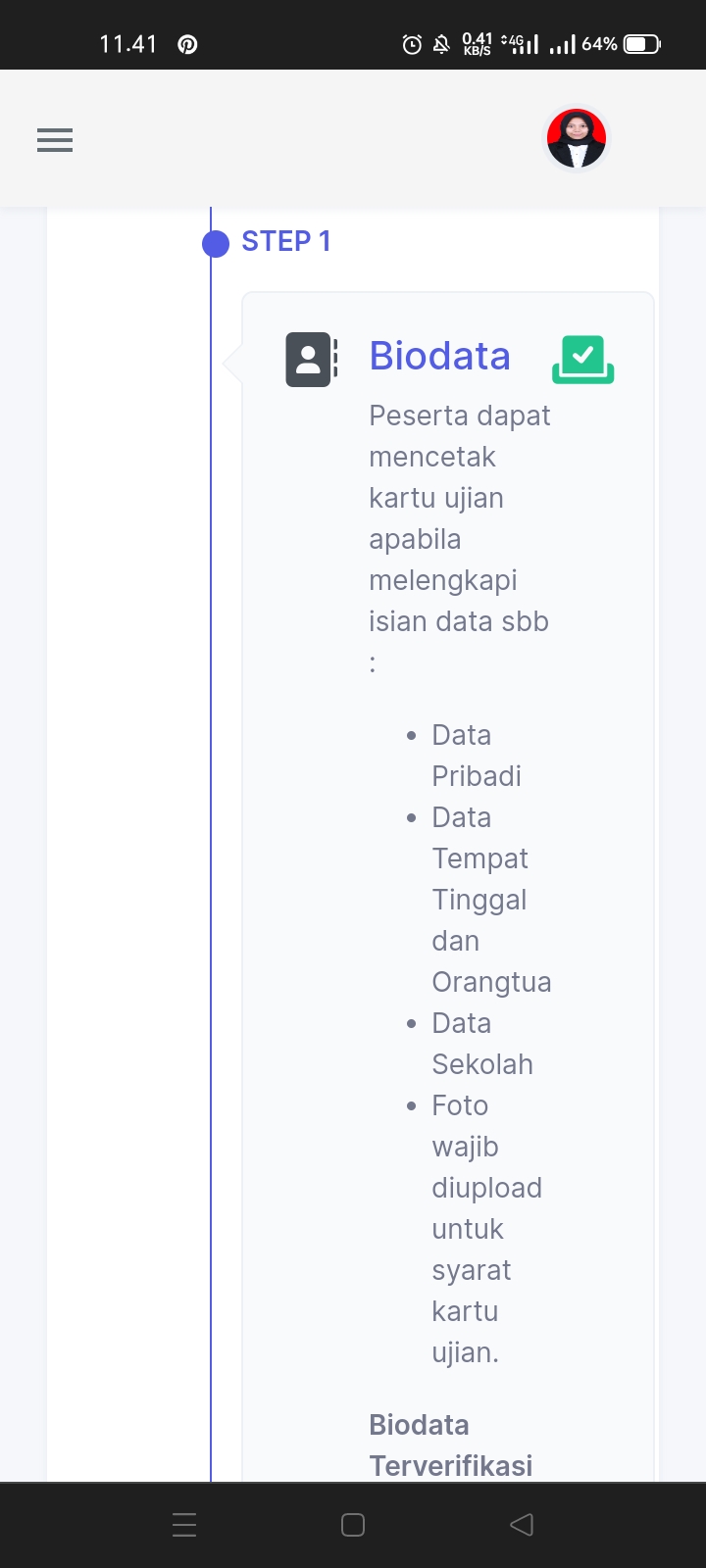Select the Data Pribadi list item
The image size is (706, 1568).
tap(476, 756)
